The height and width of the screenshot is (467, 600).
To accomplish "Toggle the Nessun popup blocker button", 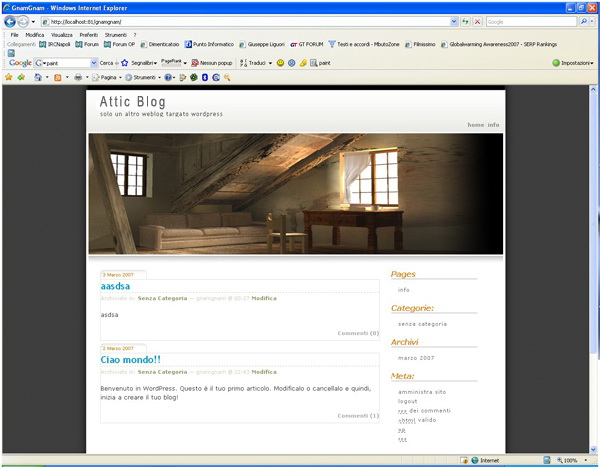I will point(211,63).
